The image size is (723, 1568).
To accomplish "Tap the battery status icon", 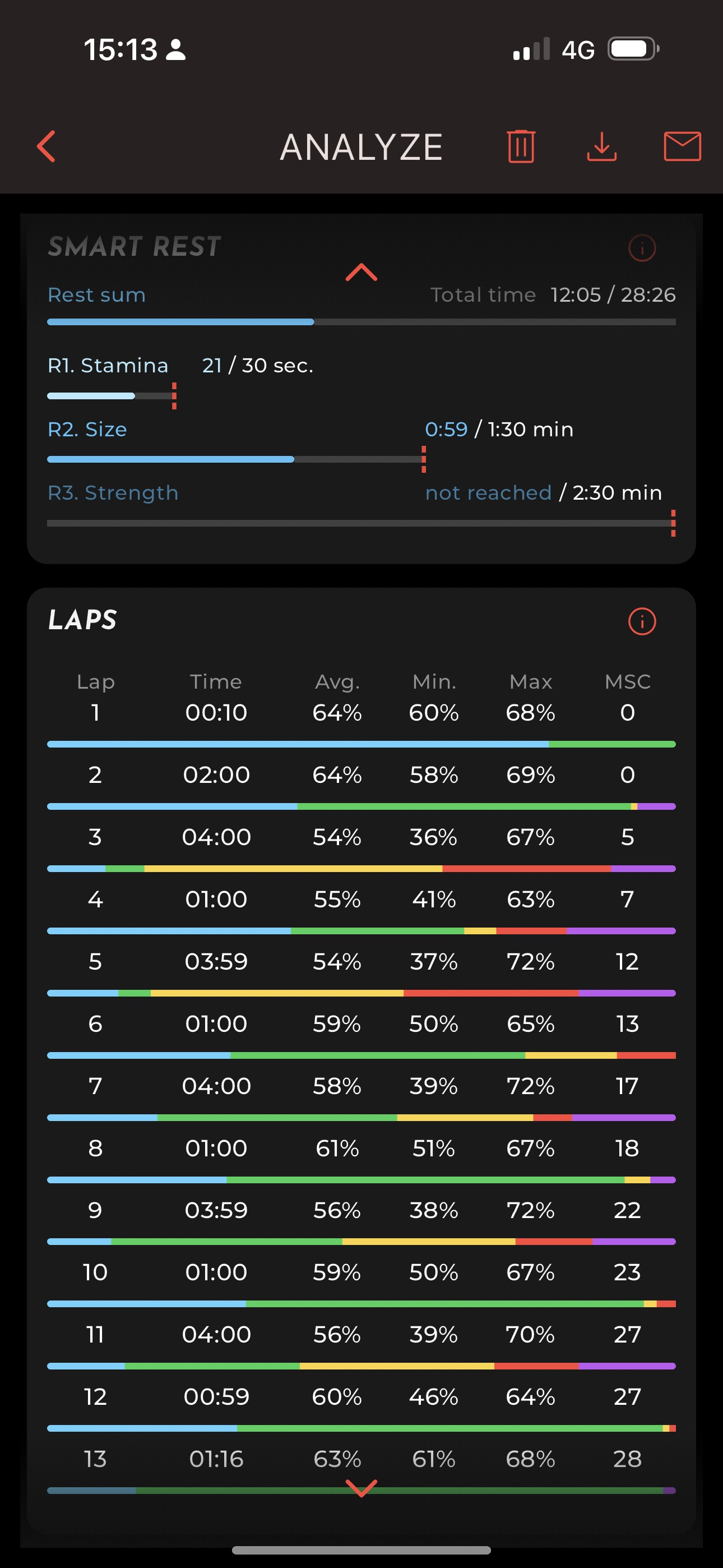I will pos(633,49).
